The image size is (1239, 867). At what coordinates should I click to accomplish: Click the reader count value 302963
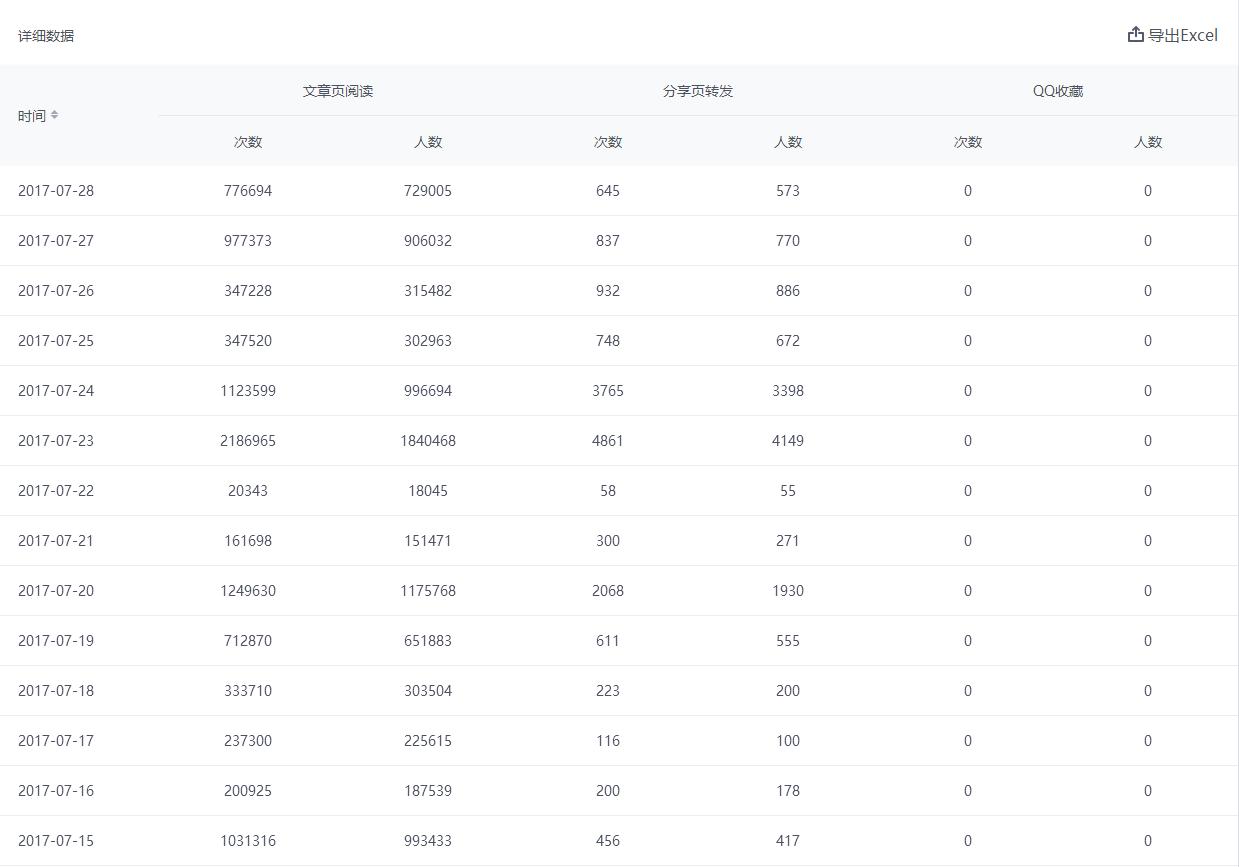[428, 341]
